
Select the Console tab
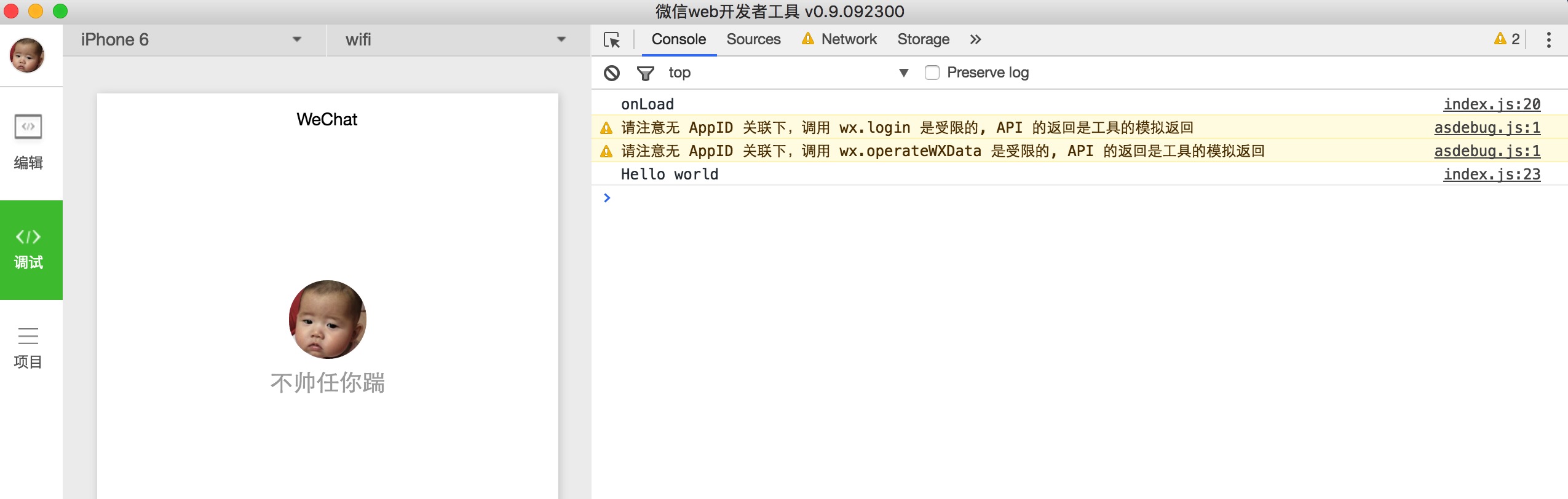click(679, 39)
